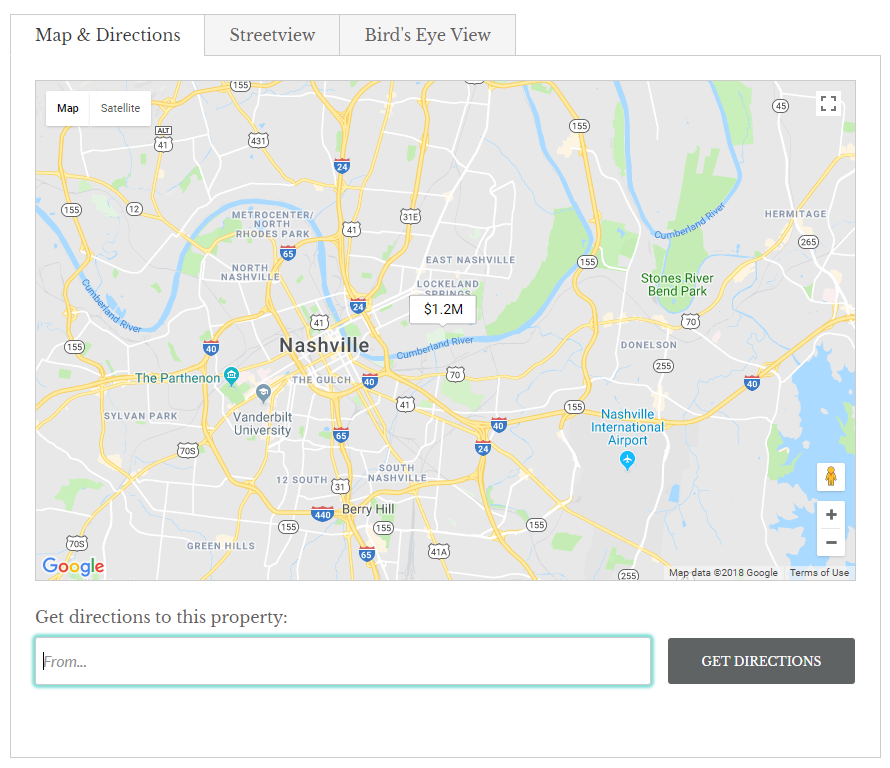Click Nashville International Airport plane marker
The image size is (890, 768).
[627, 461]
